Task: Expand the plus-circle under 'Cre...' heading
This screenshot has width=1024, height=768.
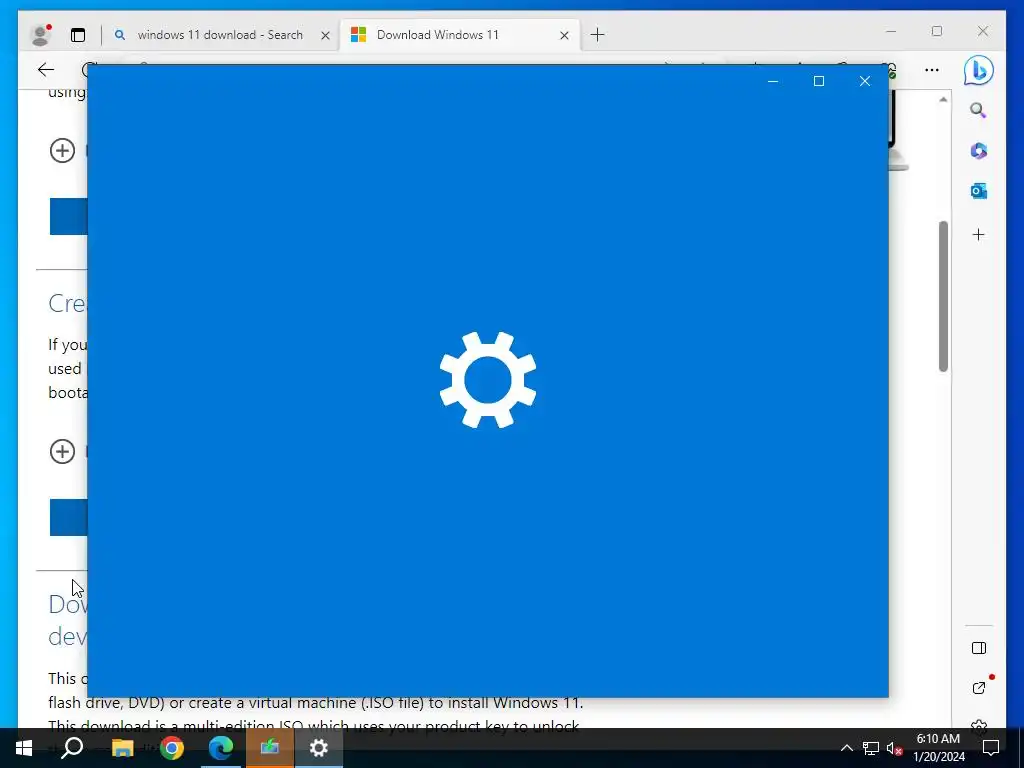Action: point(63,451)
